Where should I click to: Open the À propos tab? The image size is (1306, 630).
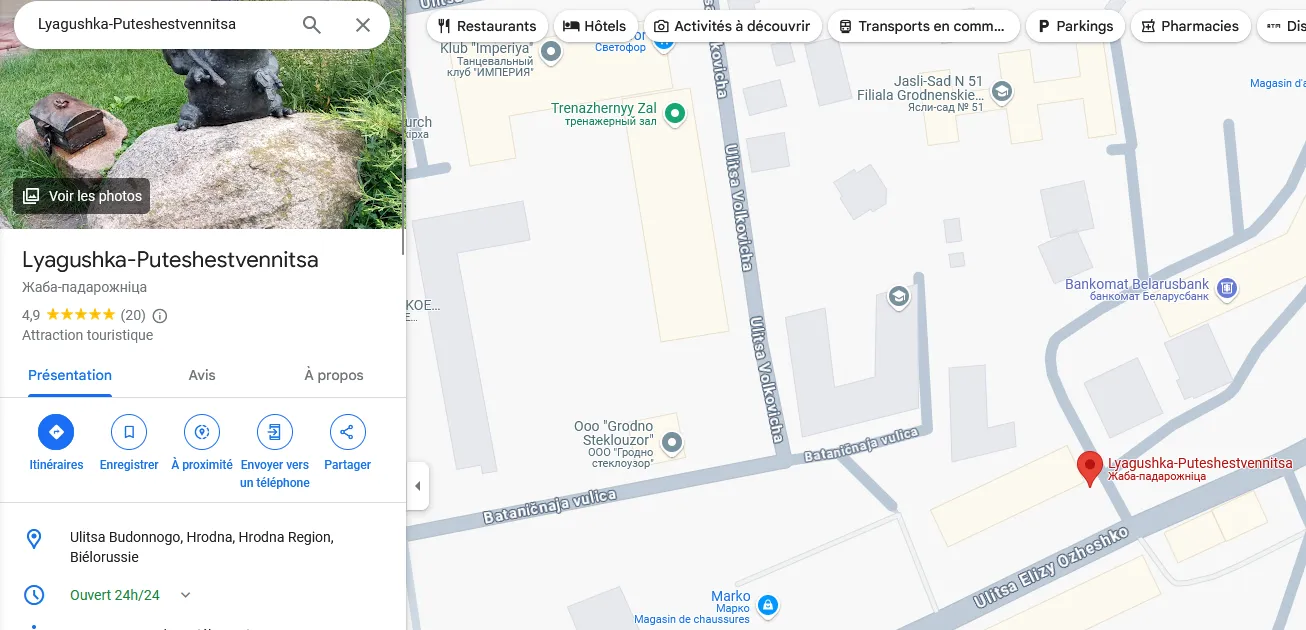pos(334,375)
